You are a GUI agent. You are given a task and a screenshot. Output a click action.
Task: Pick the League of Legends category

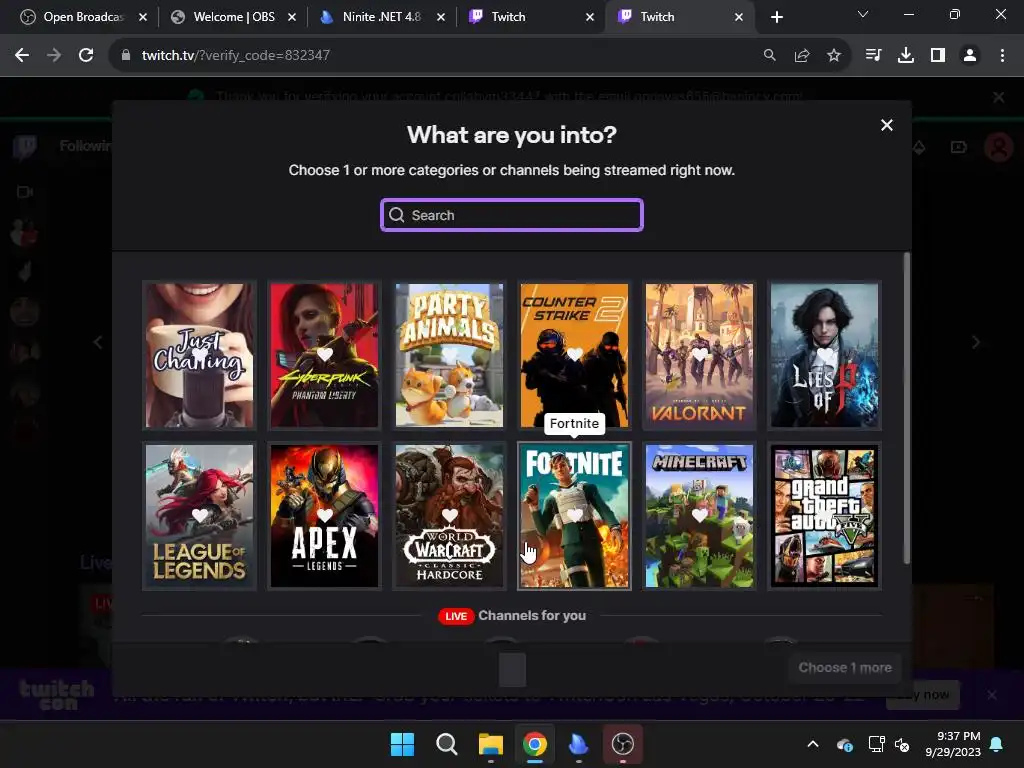[x=199, y=516]
